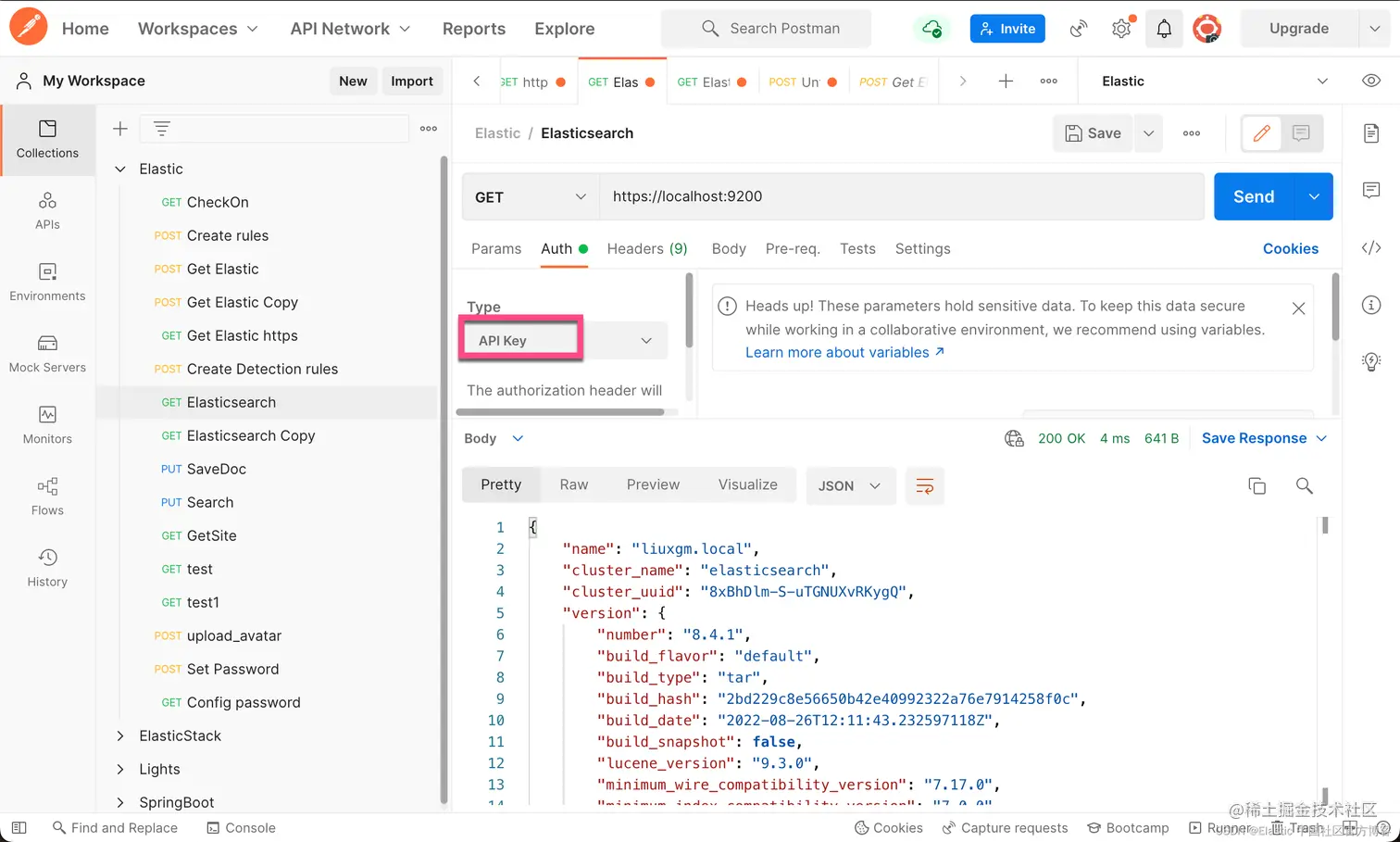Screen dimensions: 1400x842
Task: Open the satellite capture requests icon in header
Action: click(x=1079, y=29)
